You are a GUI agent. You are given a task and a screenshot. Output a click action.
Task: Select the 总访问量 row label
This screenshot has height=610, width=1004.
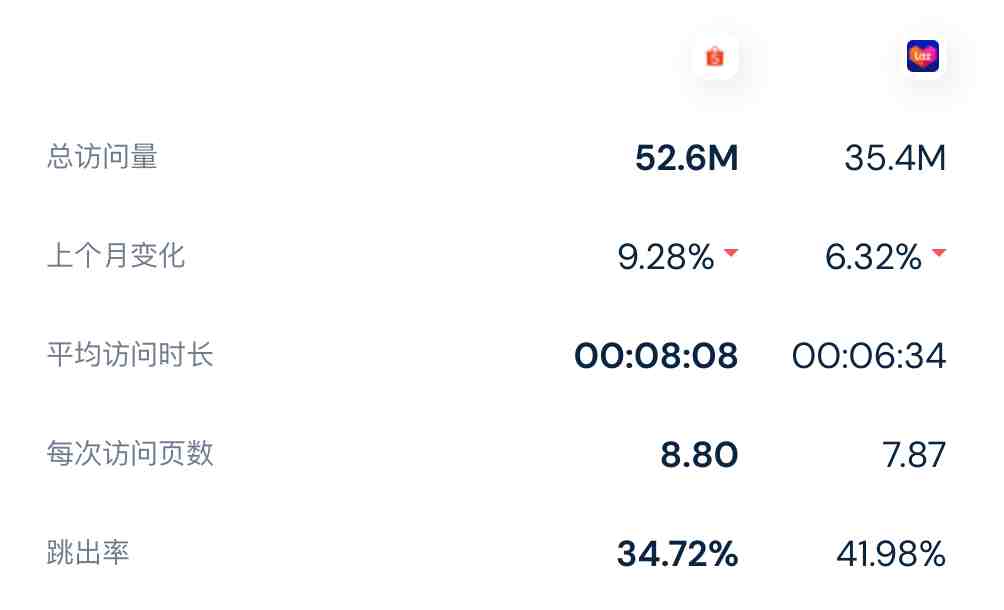tap(102, 156)
